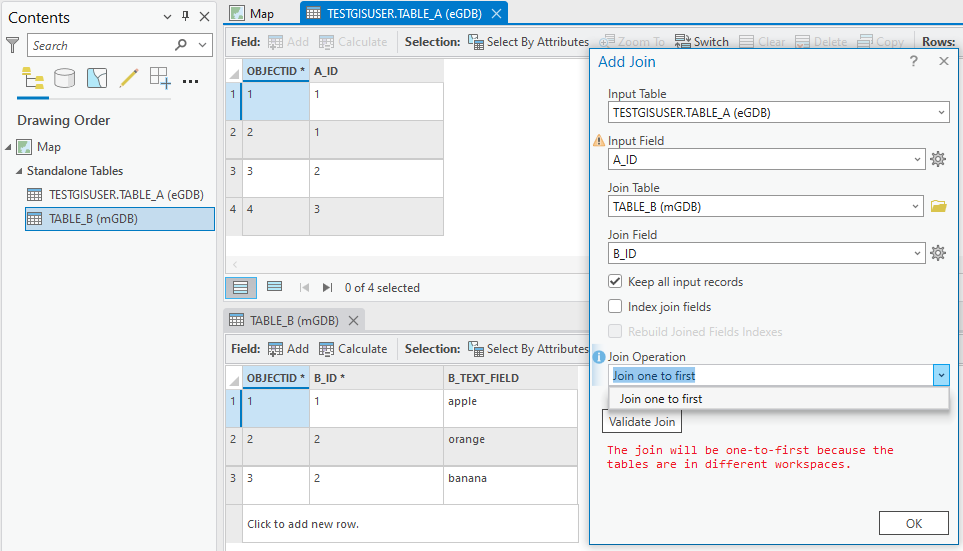Click the search magnifier in Contents
This screenshot has height=551, width=963.
pos(181,45)
